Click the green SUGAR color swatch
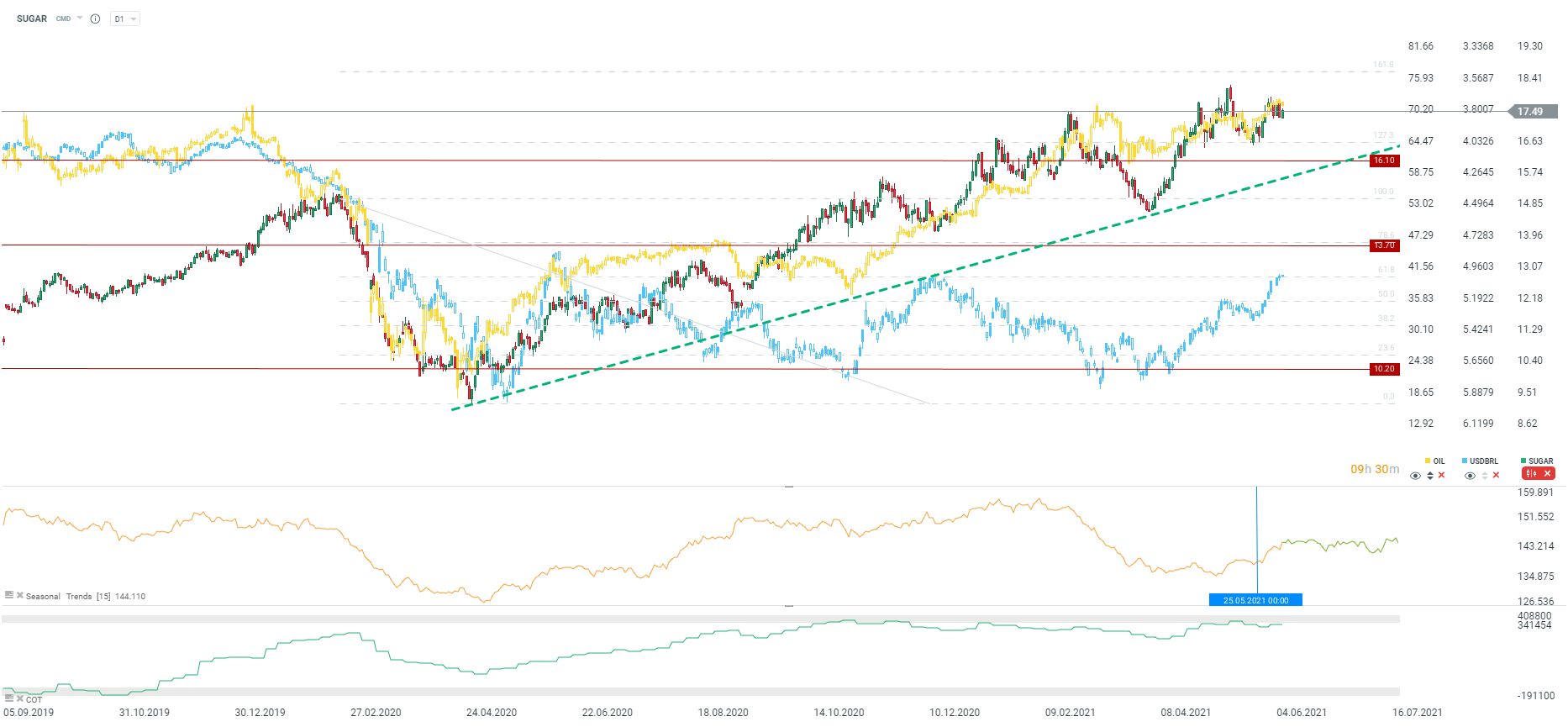 tap(1523, 461)
